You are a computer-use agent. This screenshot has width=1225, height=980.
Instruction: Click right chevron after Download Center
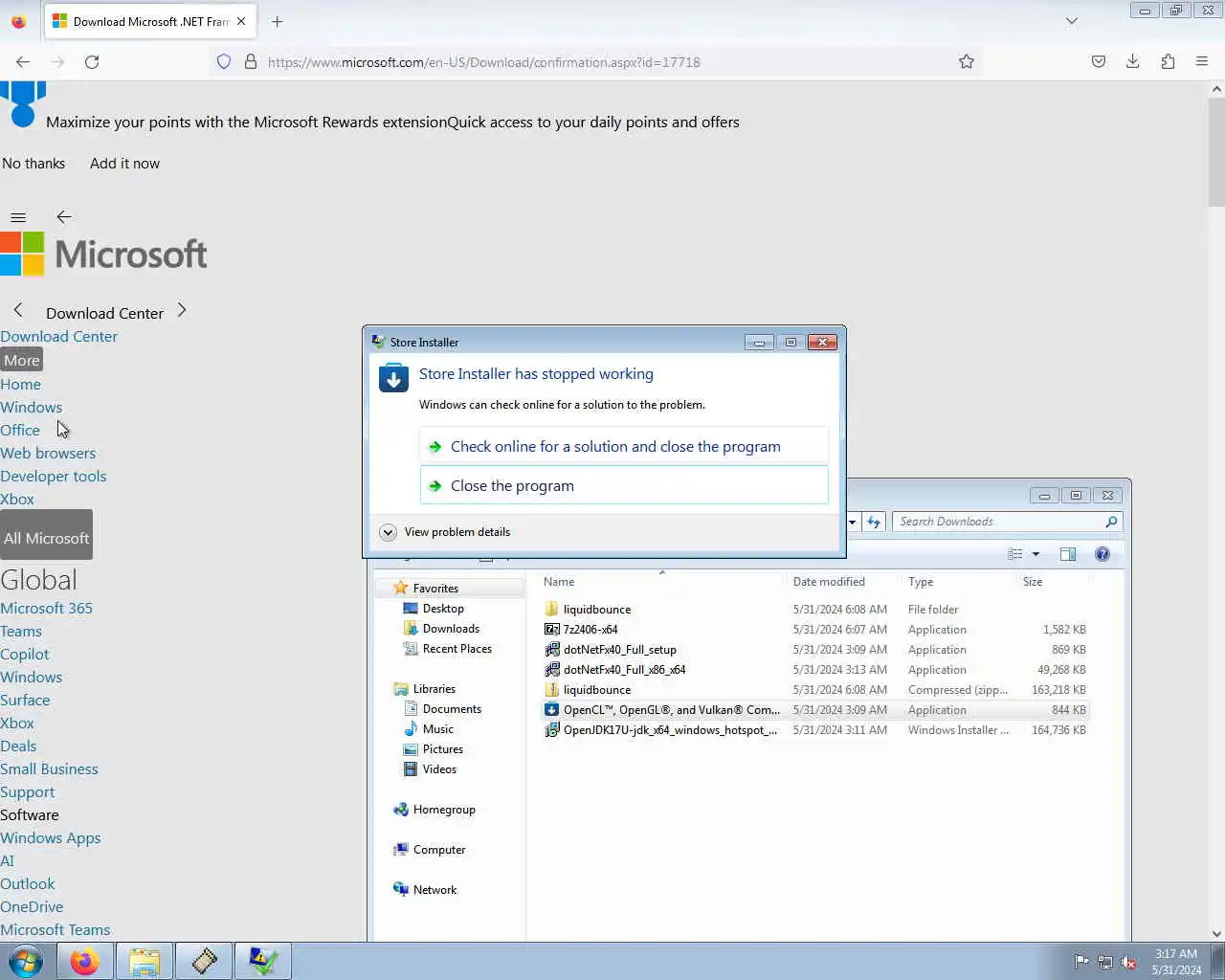182,310
